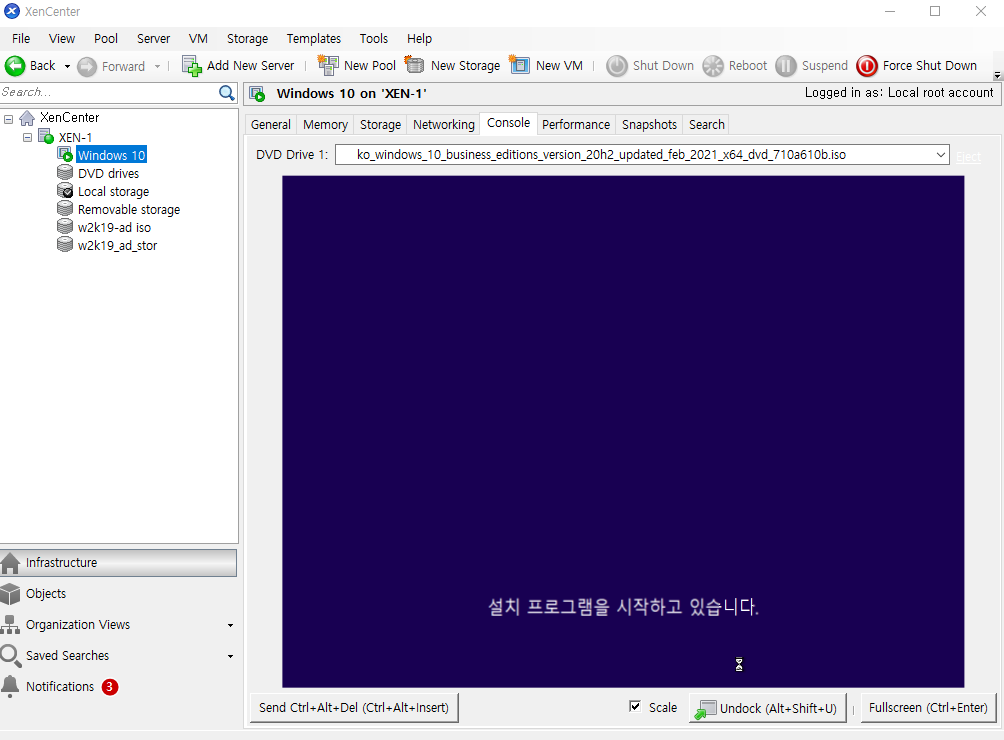The image size is (1004, 740).
Task: Open the Server menu
Action: coord(154,38)
